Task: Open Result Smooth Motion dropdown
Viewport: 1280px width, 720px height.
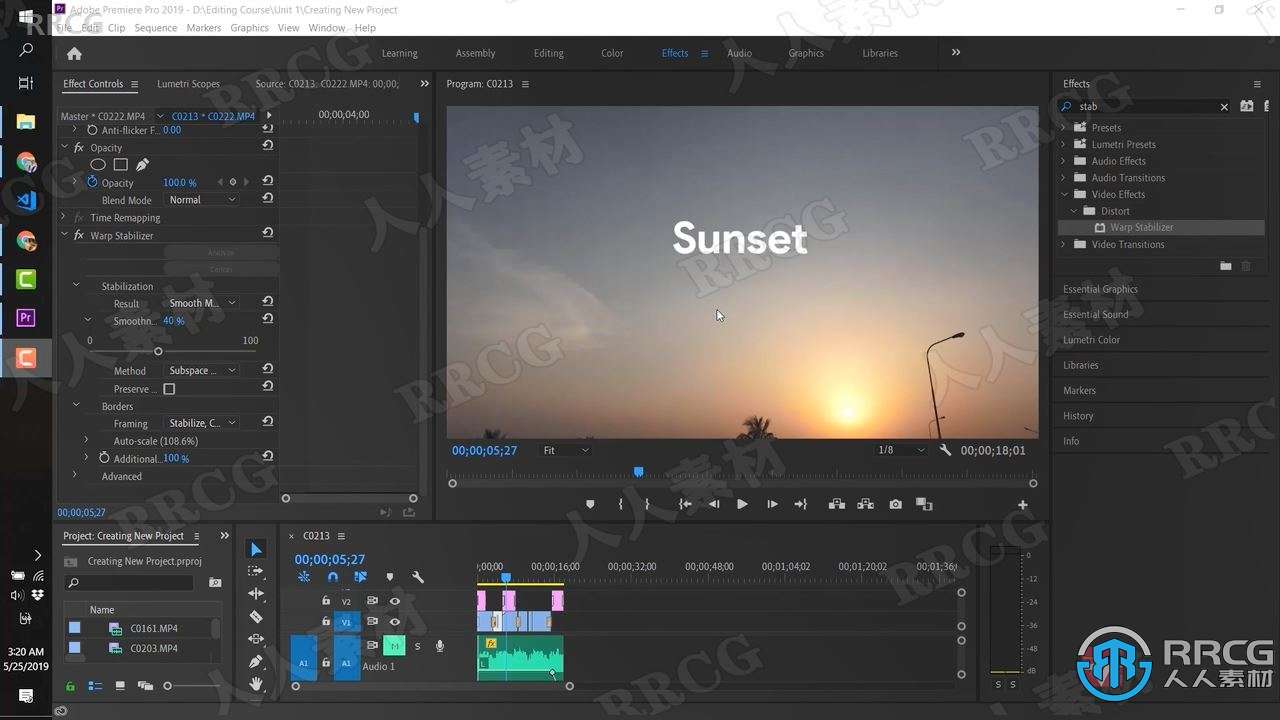Action: pyautogui.click(x=201, y=303)
